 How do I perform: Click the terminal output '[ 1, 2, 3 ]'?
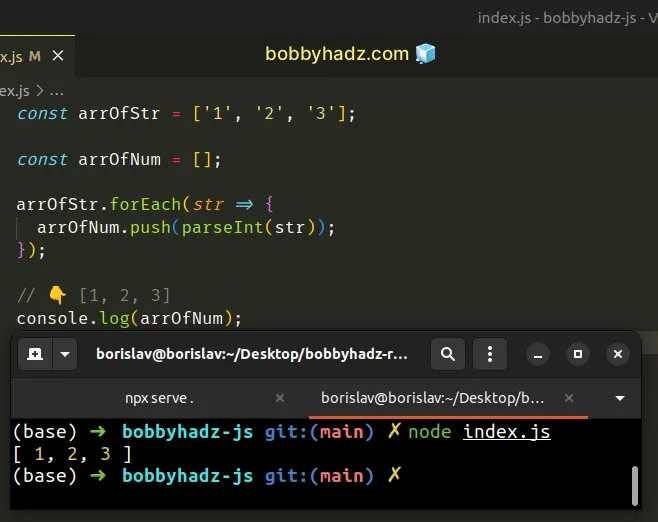(72, 454)
